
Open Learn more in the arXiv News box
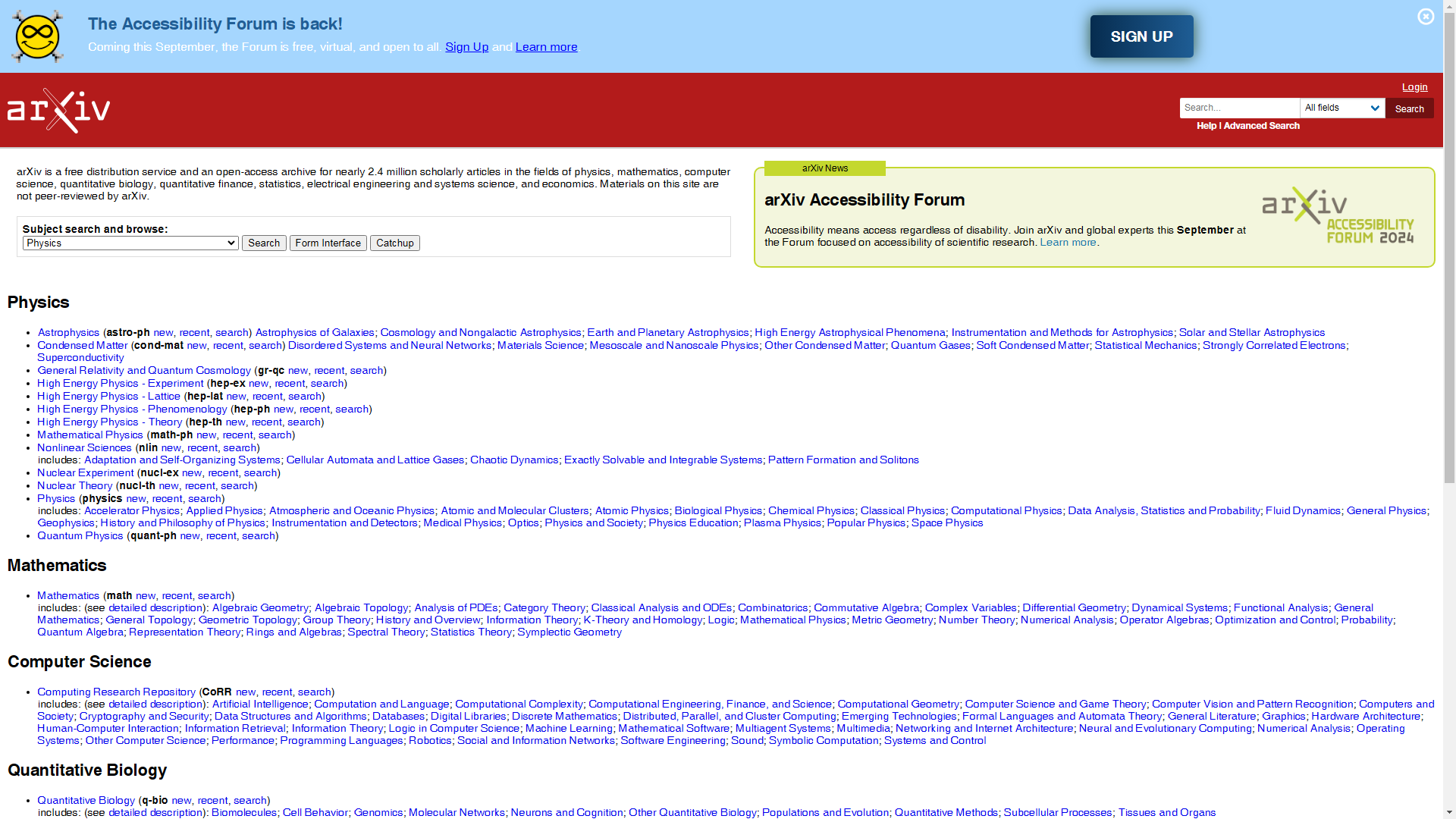coord(1068,243)
